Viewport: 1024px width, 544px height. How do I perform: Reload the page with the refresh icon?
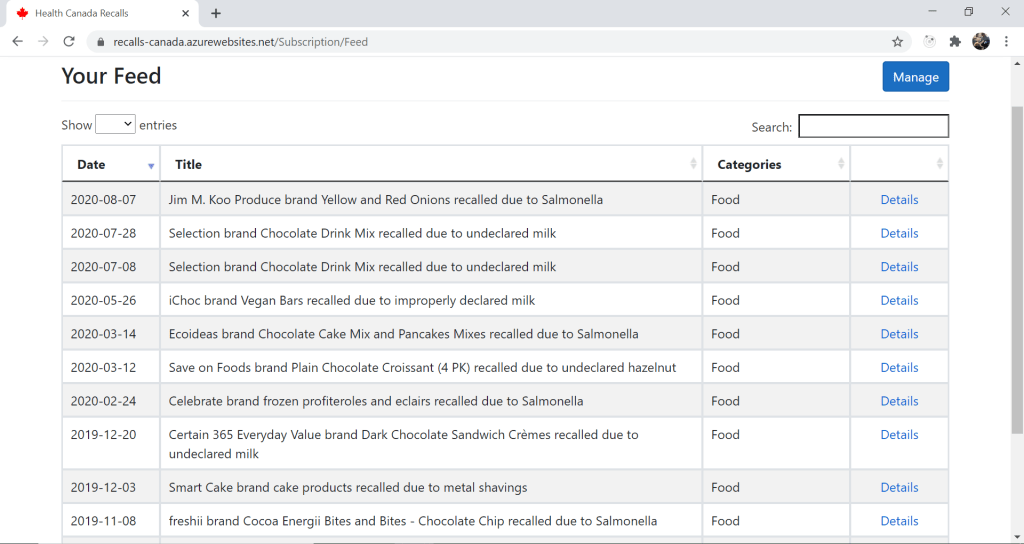[x=69, y=41]
